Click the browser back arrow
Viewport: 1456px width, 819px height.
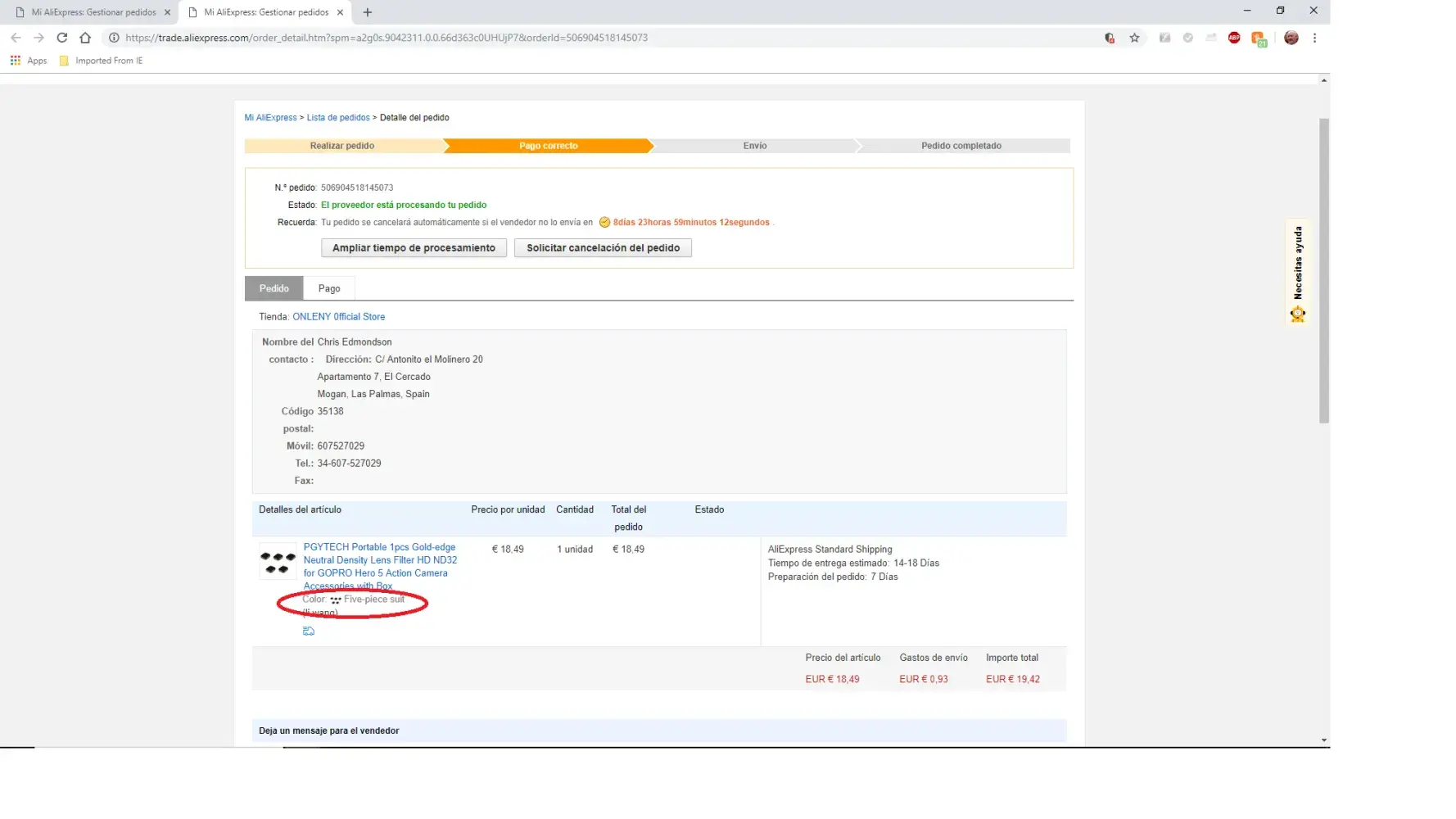[x=16, y=38]
